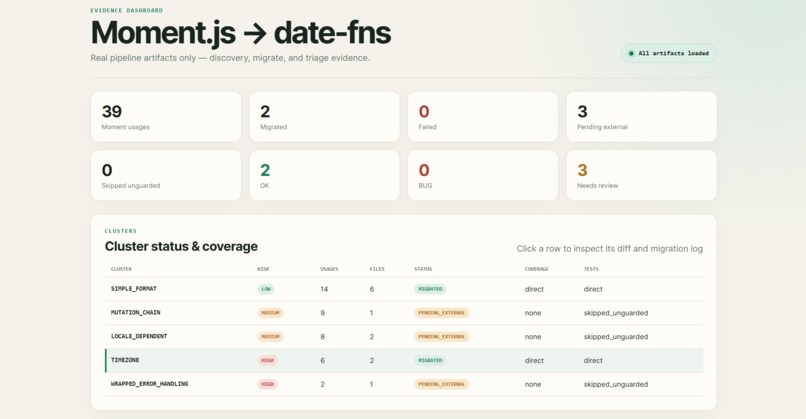806x419 pixels.
Task: Click the 0 BUG stat card
Action: click(x=483, y=175)
